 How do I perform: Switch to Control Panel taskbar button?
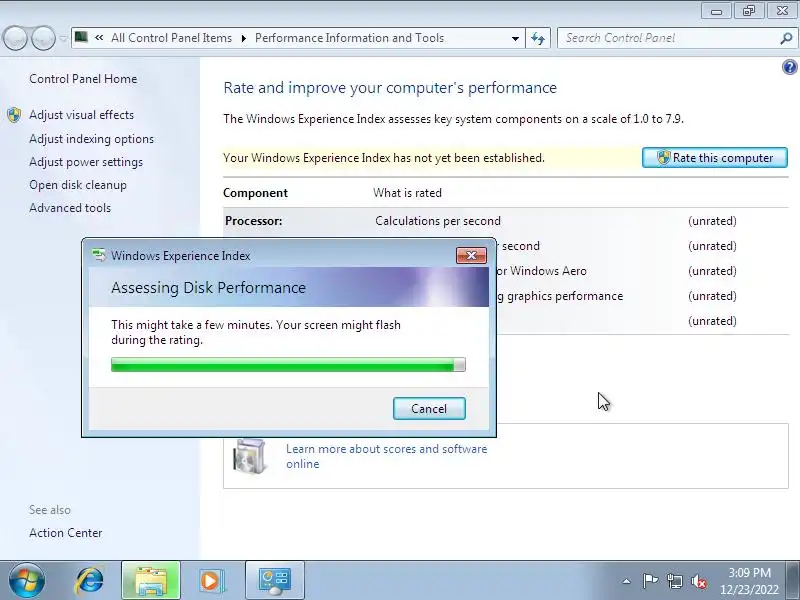[x=274, y=580]
